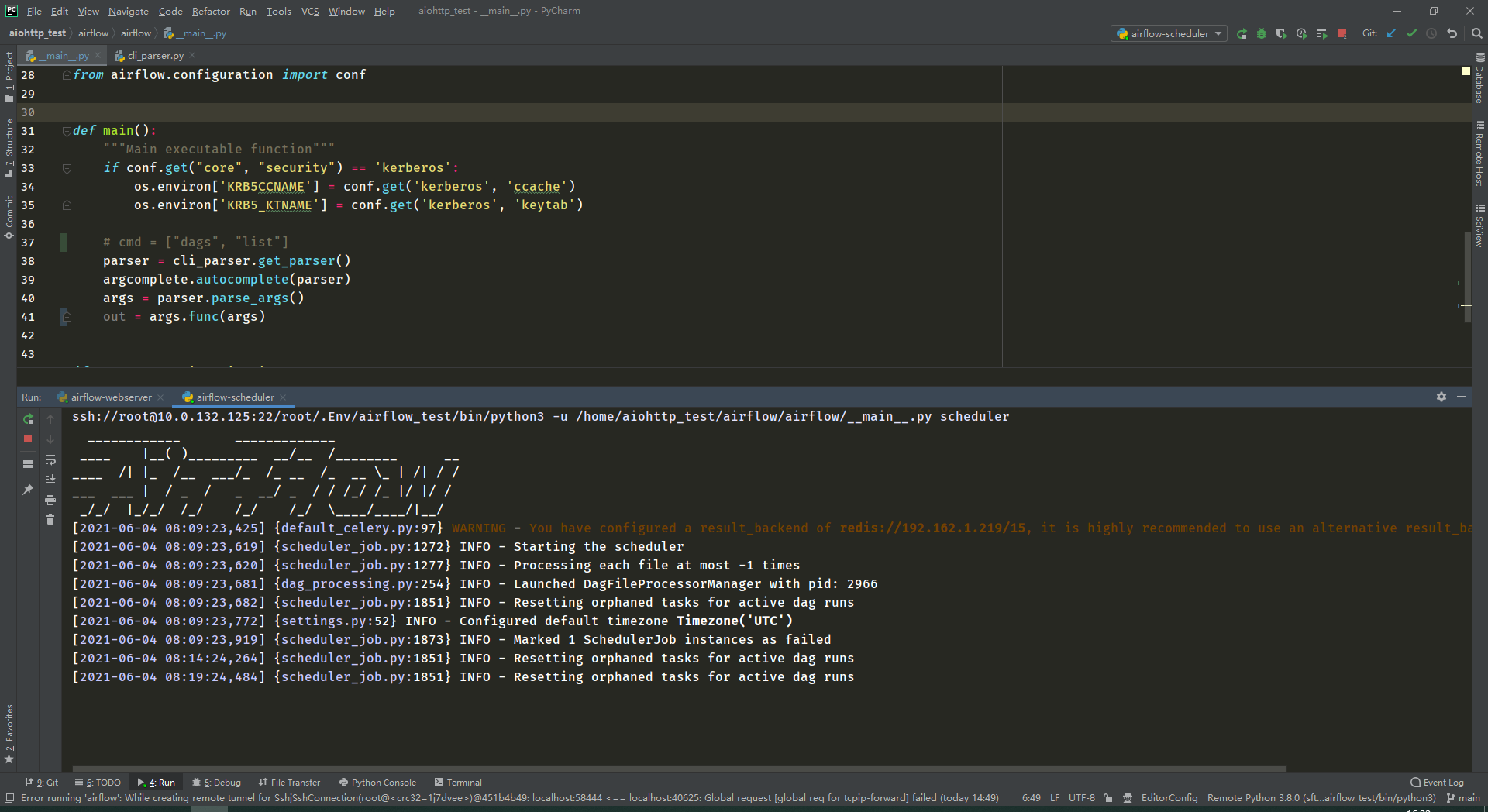Open the Tools menu
The image size is (1488, 812).
pos(278,11)
